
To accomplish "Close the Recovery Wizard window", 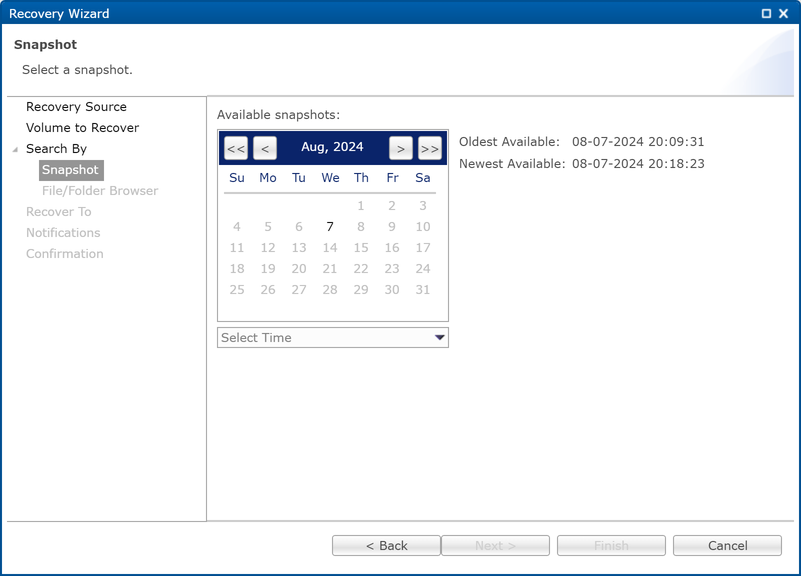I will 784,14.
